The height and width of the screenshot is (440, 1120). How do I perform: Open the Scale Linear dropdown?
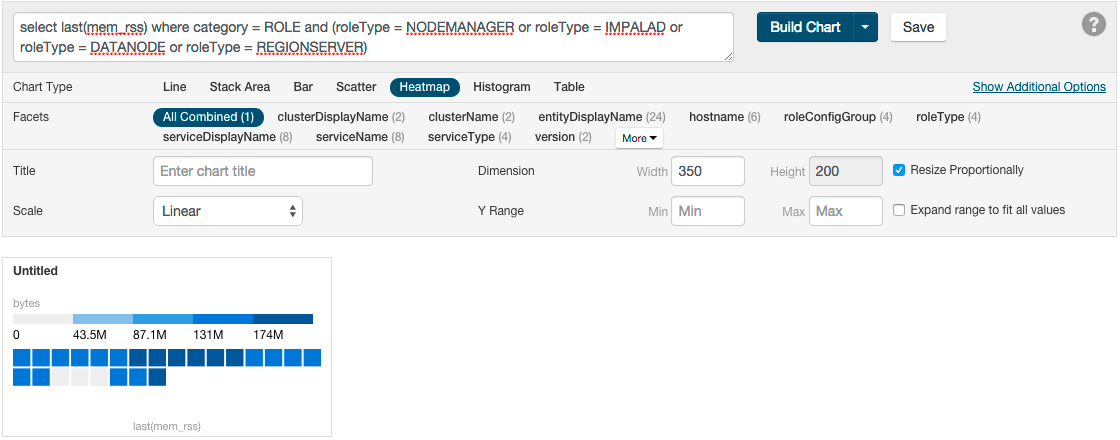tap(228, 211)
